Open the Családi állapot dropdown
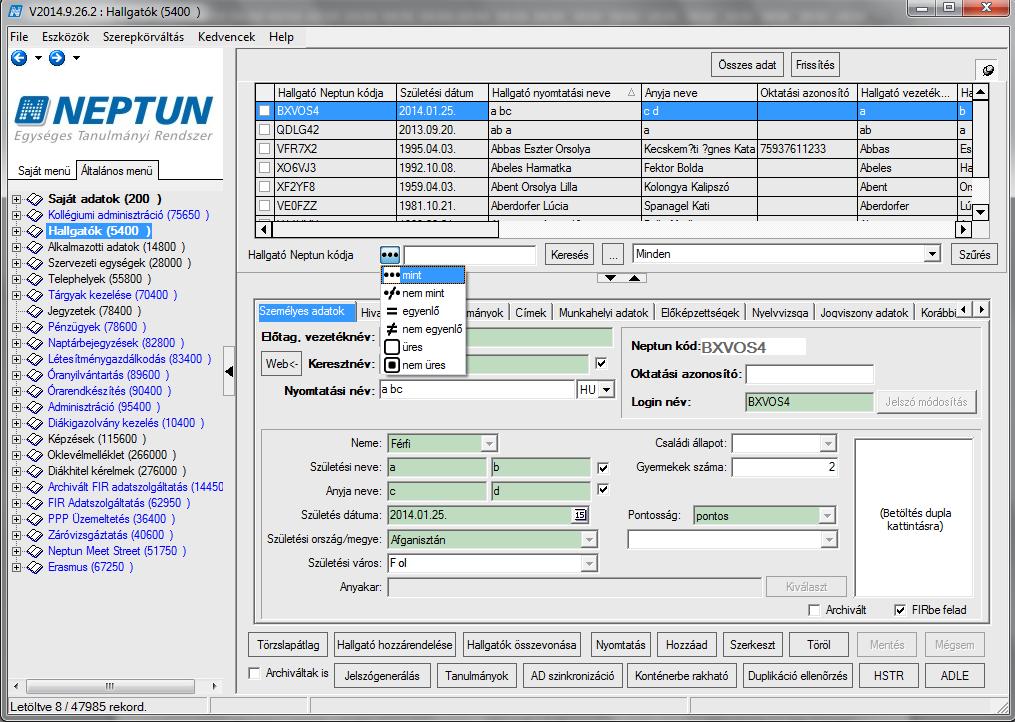Image resolution: width=1015 pixels, height=722 pixels. (828, 444)
